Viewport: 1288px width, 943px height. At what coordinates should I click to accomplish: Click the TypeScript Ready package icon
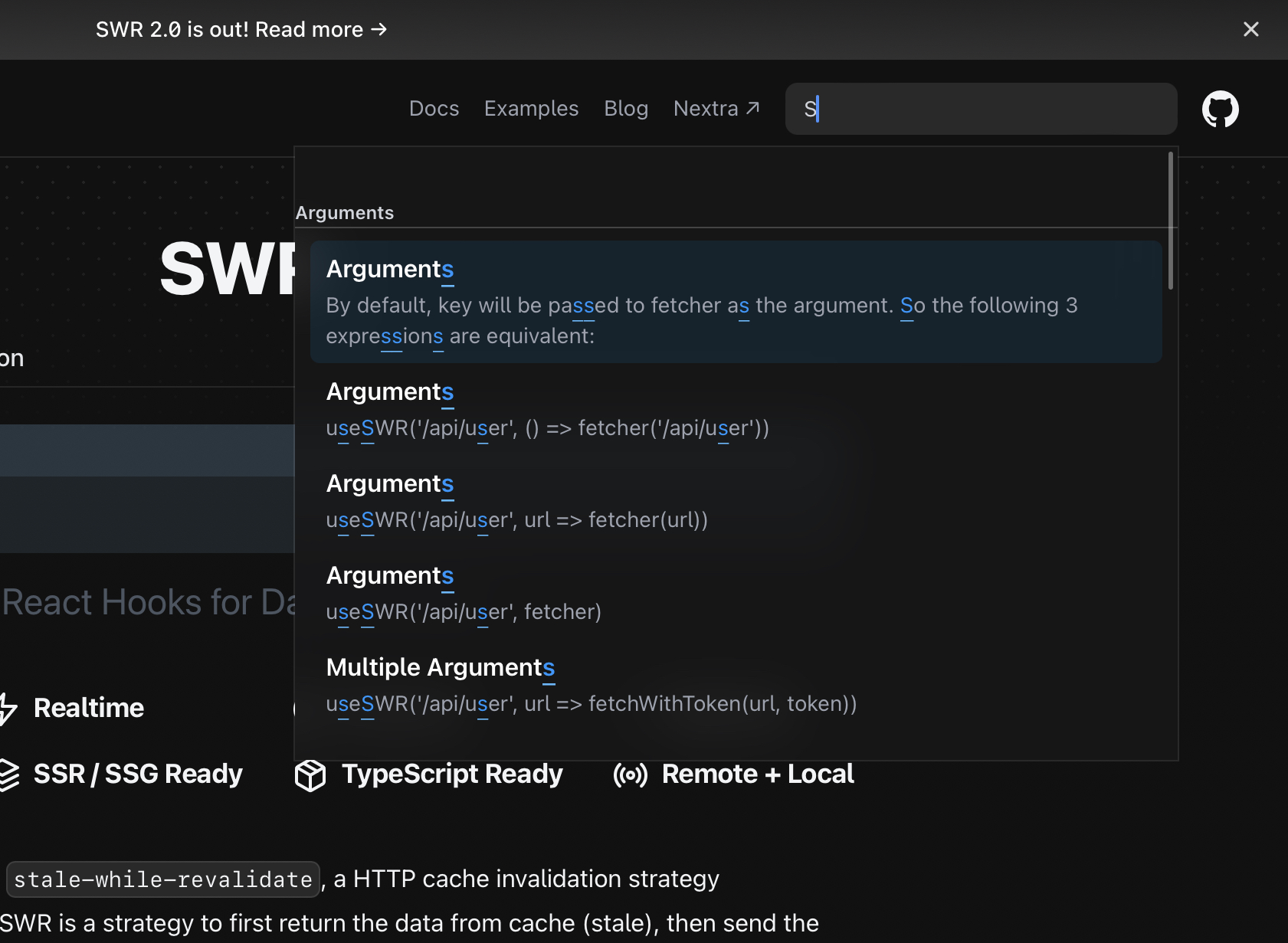pyautogui.click(x=310, y=774)
